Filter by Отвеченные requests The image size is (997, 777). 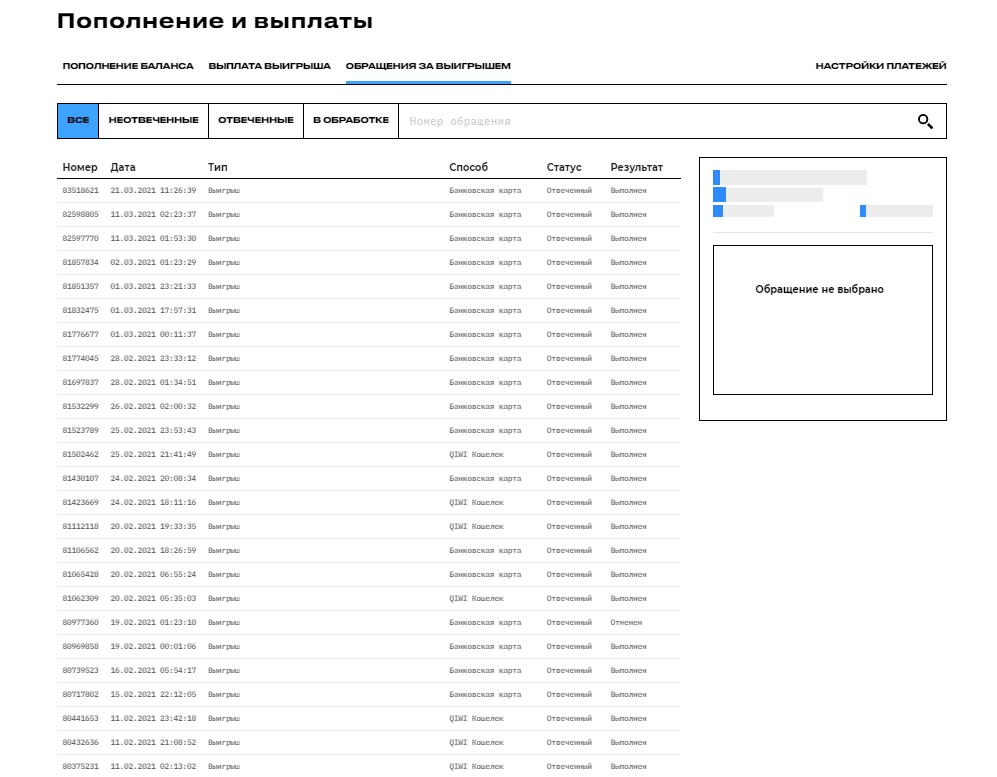[256, 121]
